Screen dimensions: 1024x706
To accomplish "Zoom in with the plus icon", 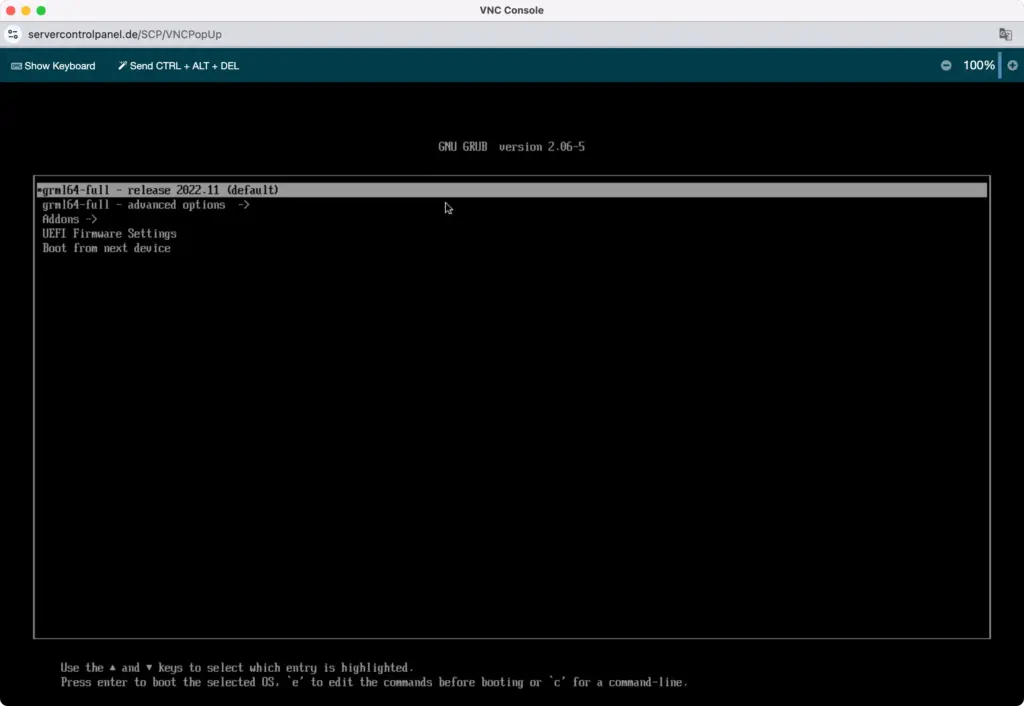I will coord(1012,65).
